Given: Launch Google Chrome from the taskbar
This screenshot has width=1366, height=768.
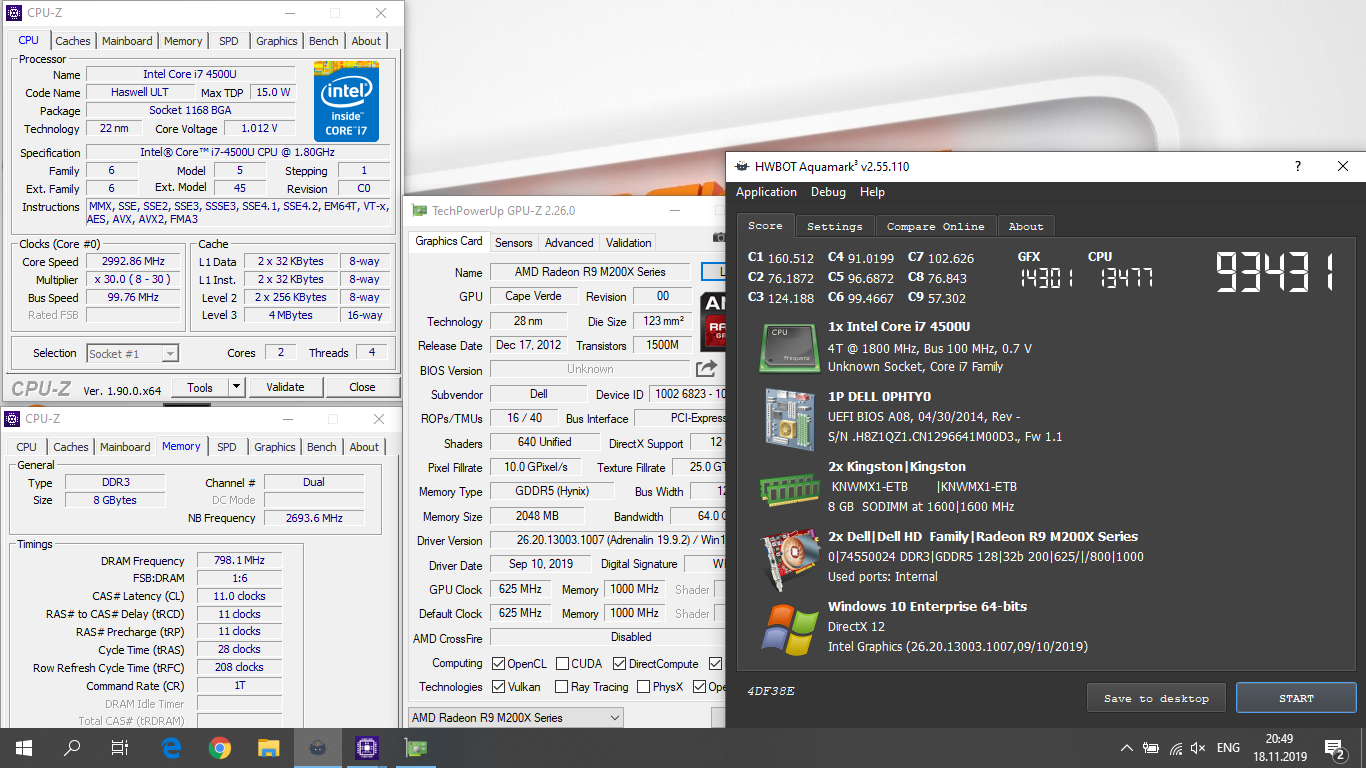Looking at the screenshot, I should pos(220,747).
